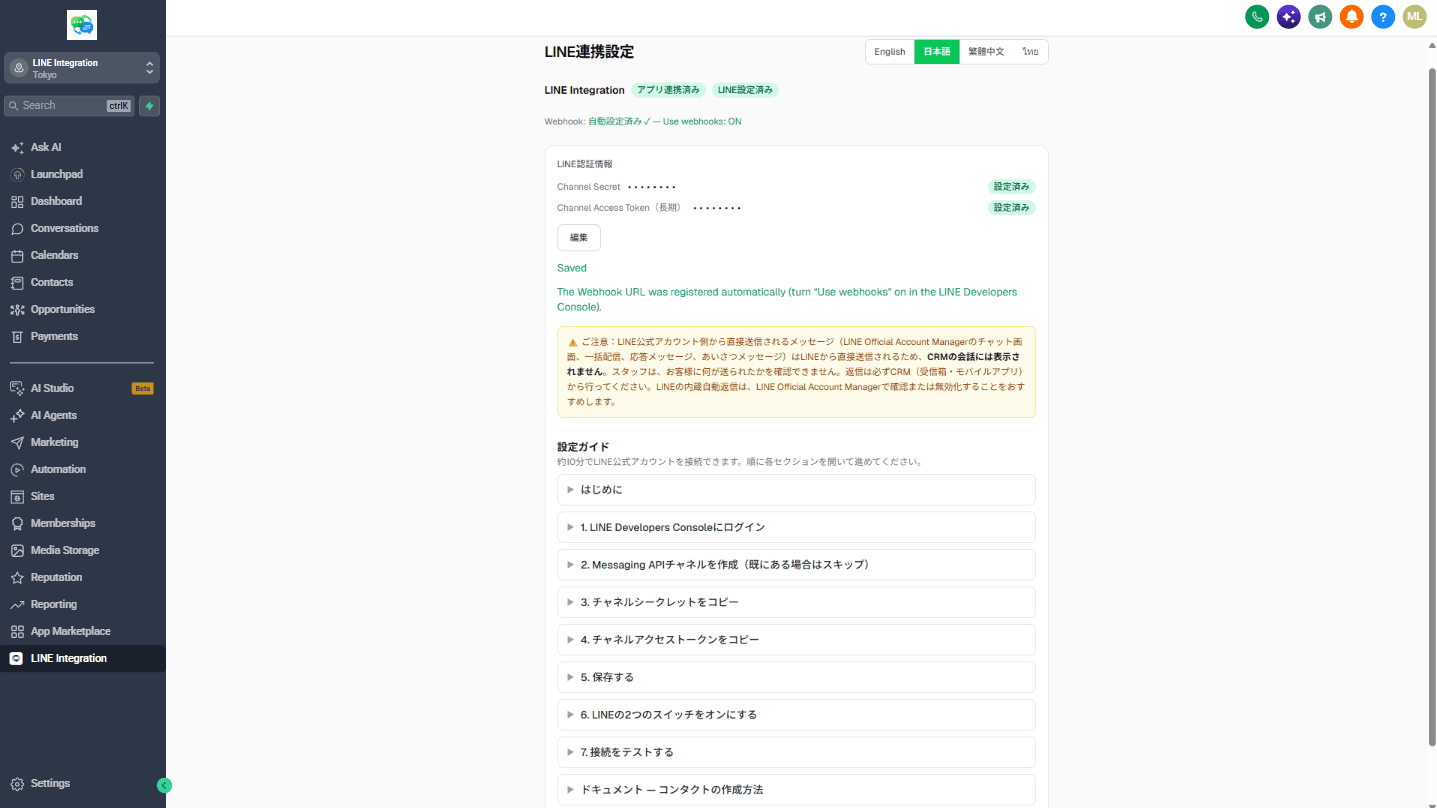The image size is (1437, 808).
Task: Collapse the sidebar with green arrow
Action: tap(165, 785)
